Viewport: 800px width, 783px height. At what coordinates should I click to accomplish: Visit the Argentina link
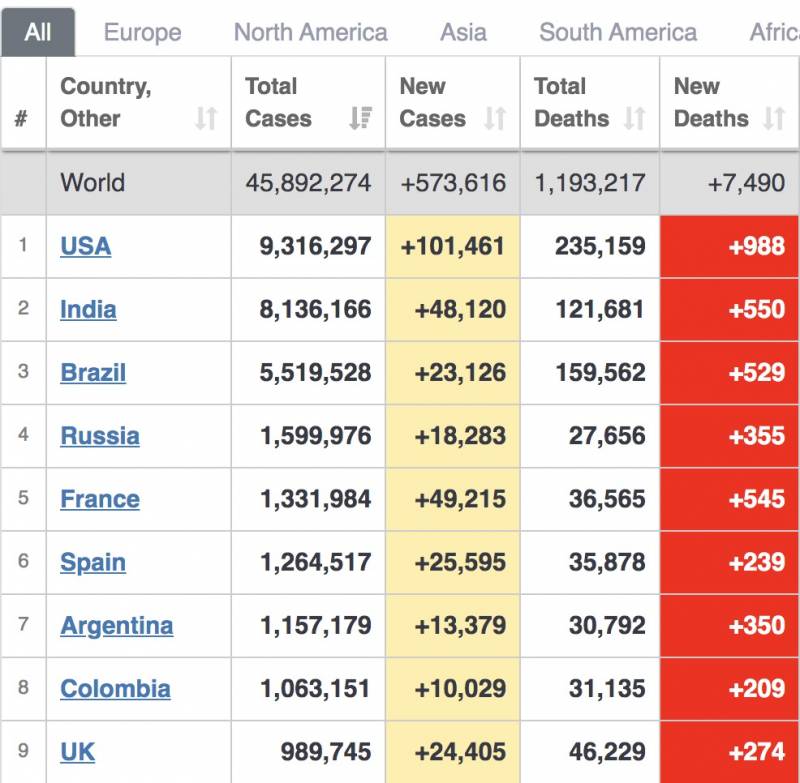point(116,626)
